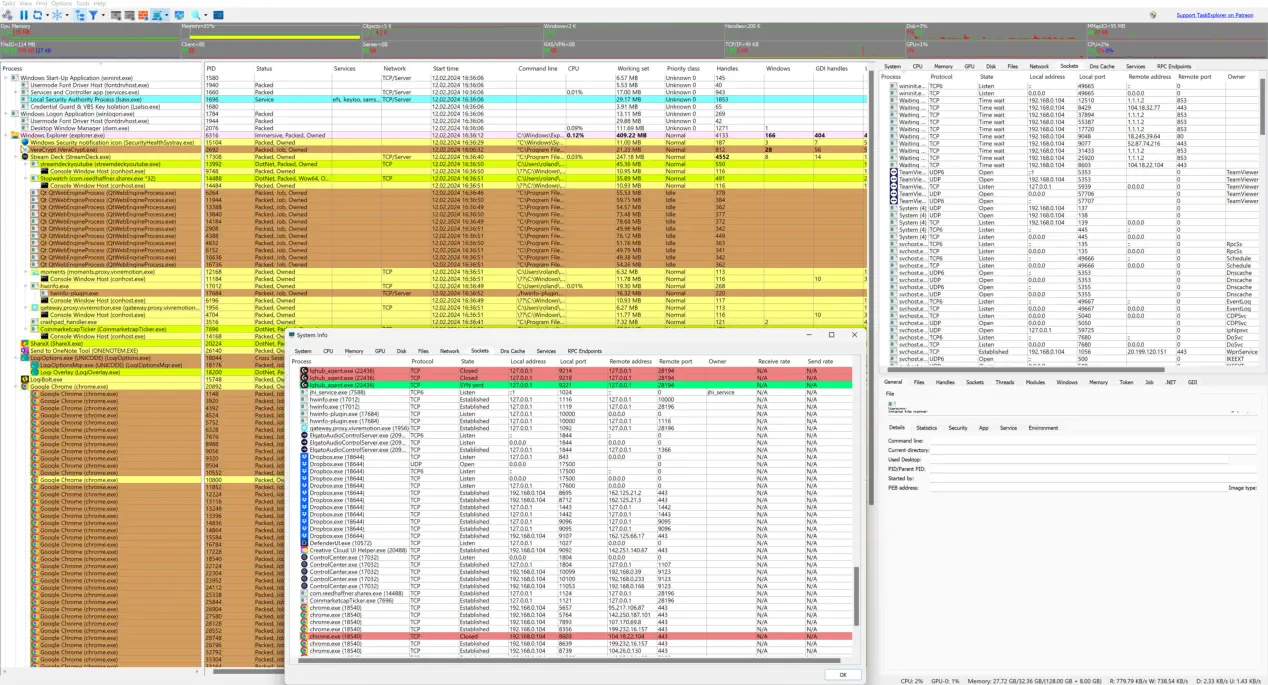Open the Security sub-tab in details
This screenshot has height=685, width=1268.
click(x=957, y=427)
